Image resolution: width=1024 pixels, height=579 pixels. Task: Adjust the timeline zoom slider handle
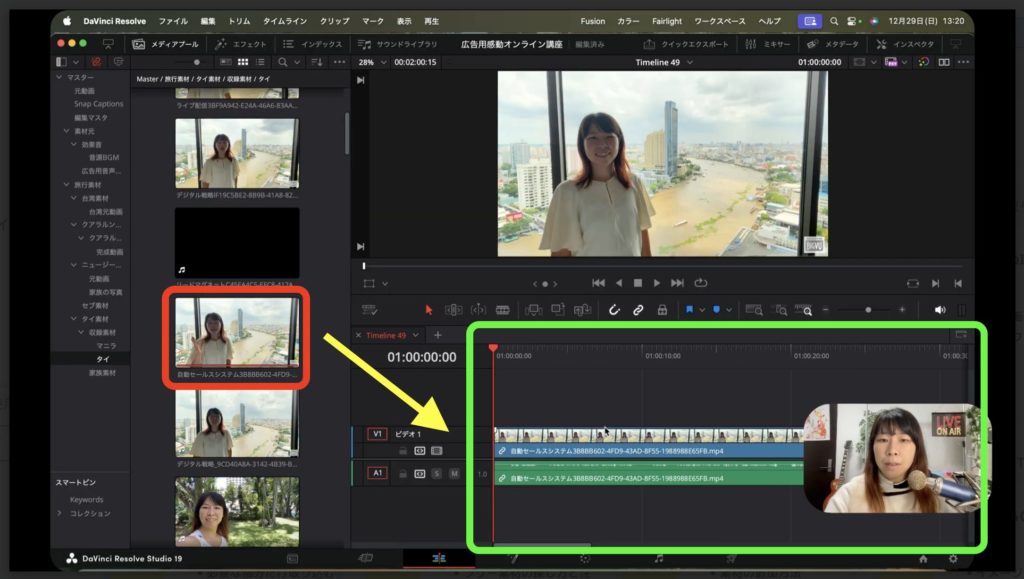pos(868,310)
